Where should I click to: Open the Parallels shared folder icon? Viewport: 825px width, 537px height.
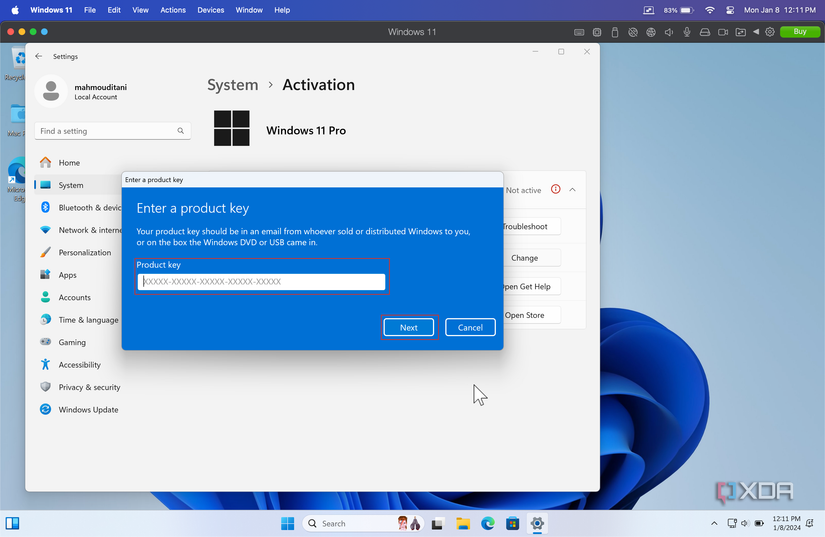click(740, 32)
